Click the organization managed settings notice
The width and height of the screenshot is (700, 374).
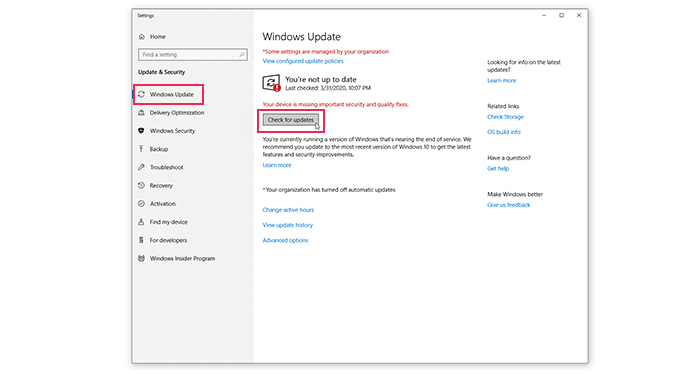[x=325, y=51]
